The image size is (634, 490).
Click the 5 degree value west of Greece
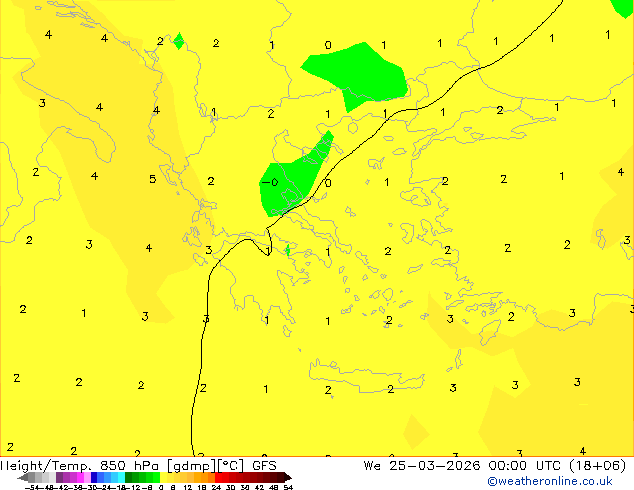tap(152, 179)
